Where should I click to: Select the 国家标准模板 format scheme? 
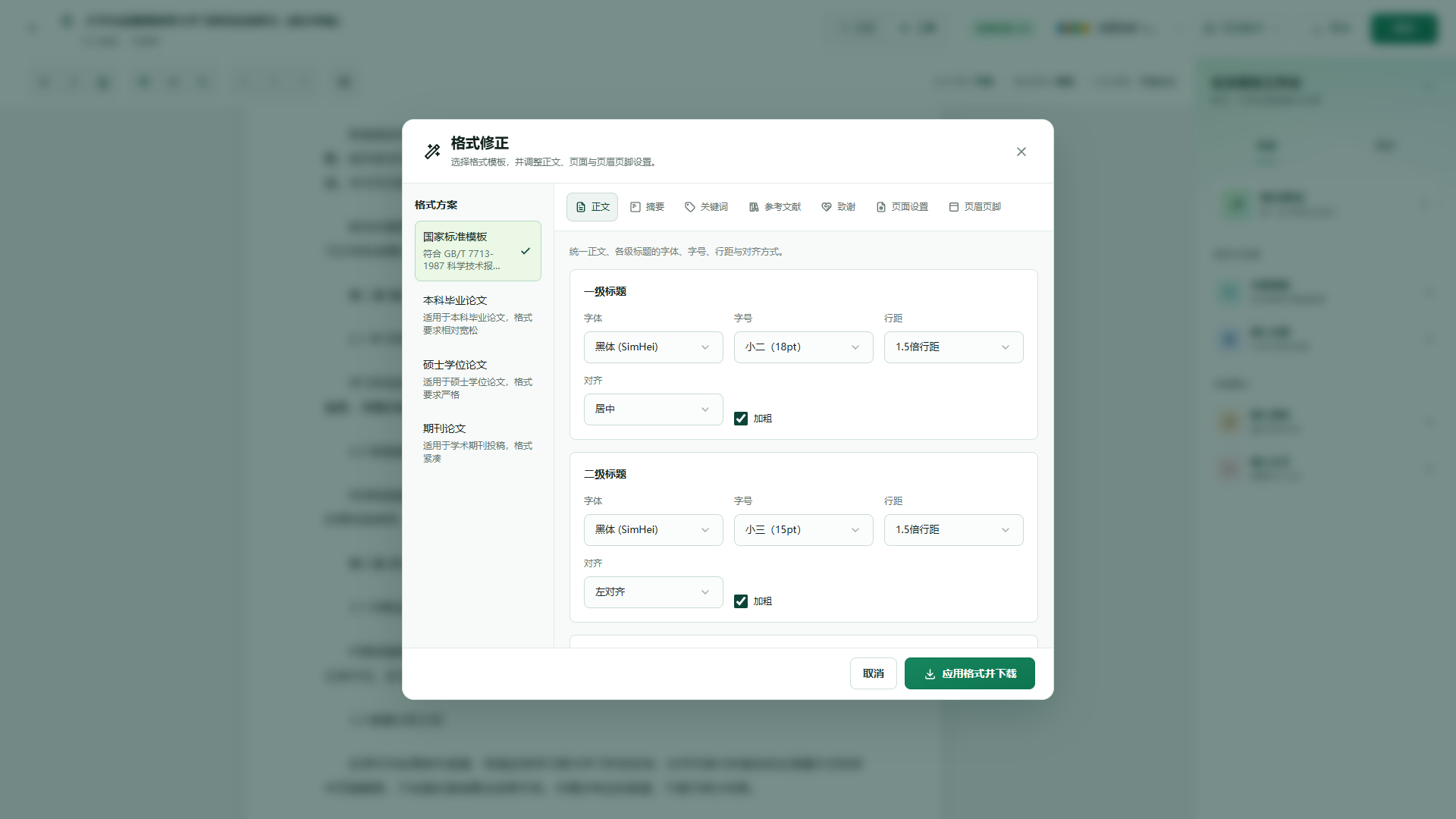click(x=478, y=251)
